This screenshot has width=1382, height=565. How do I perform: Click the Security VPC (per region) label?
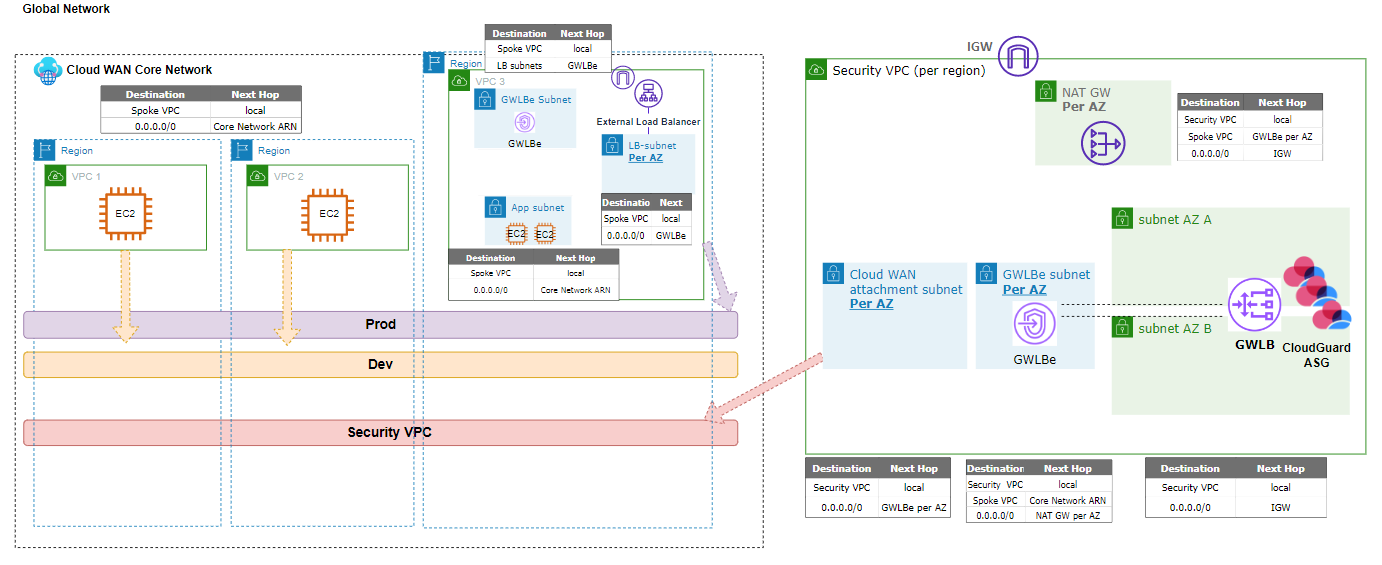[909, 71]
